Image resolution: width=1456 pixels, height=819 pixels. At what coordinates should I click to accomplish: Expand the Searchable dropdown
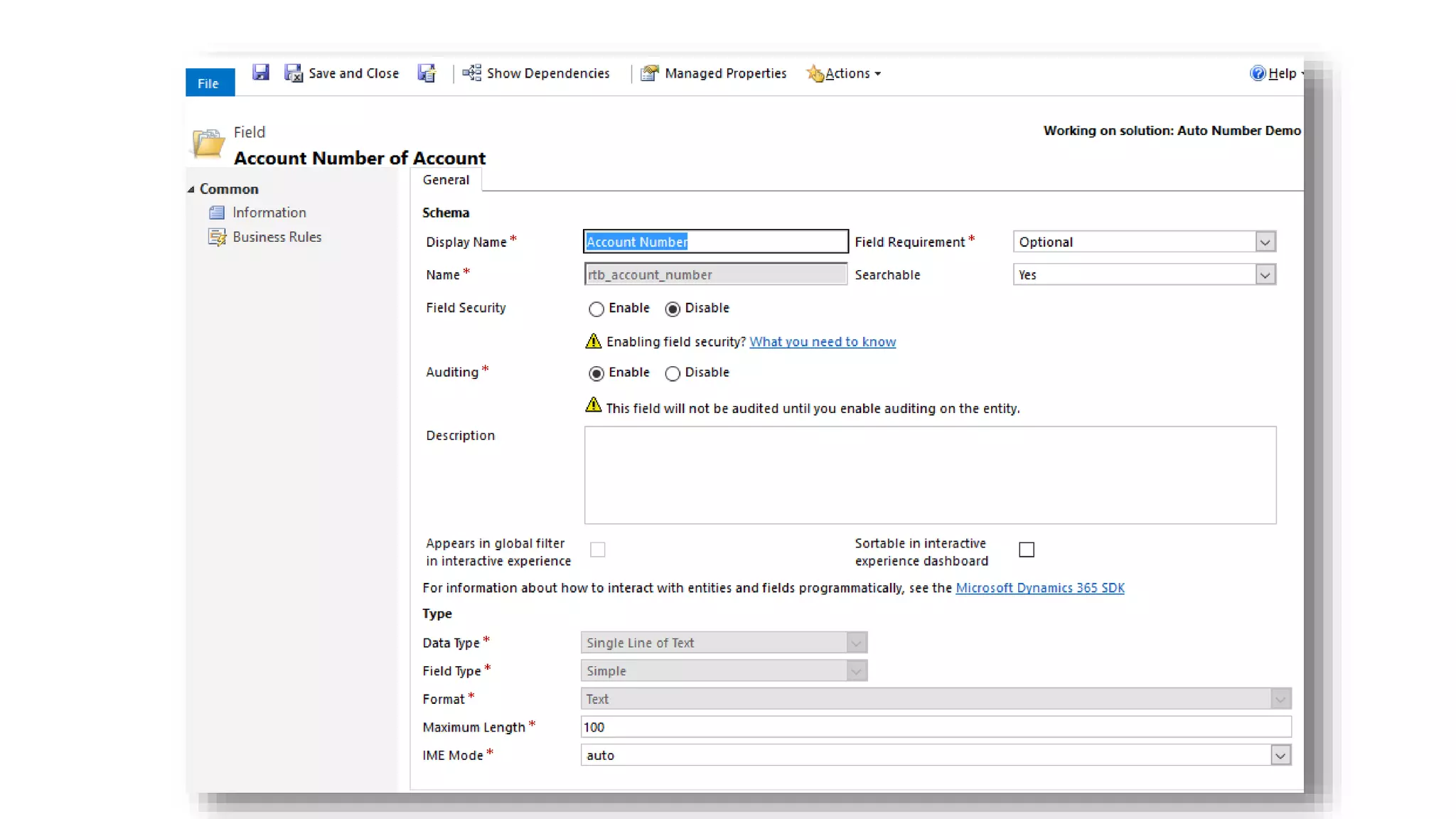point(1265,274)
